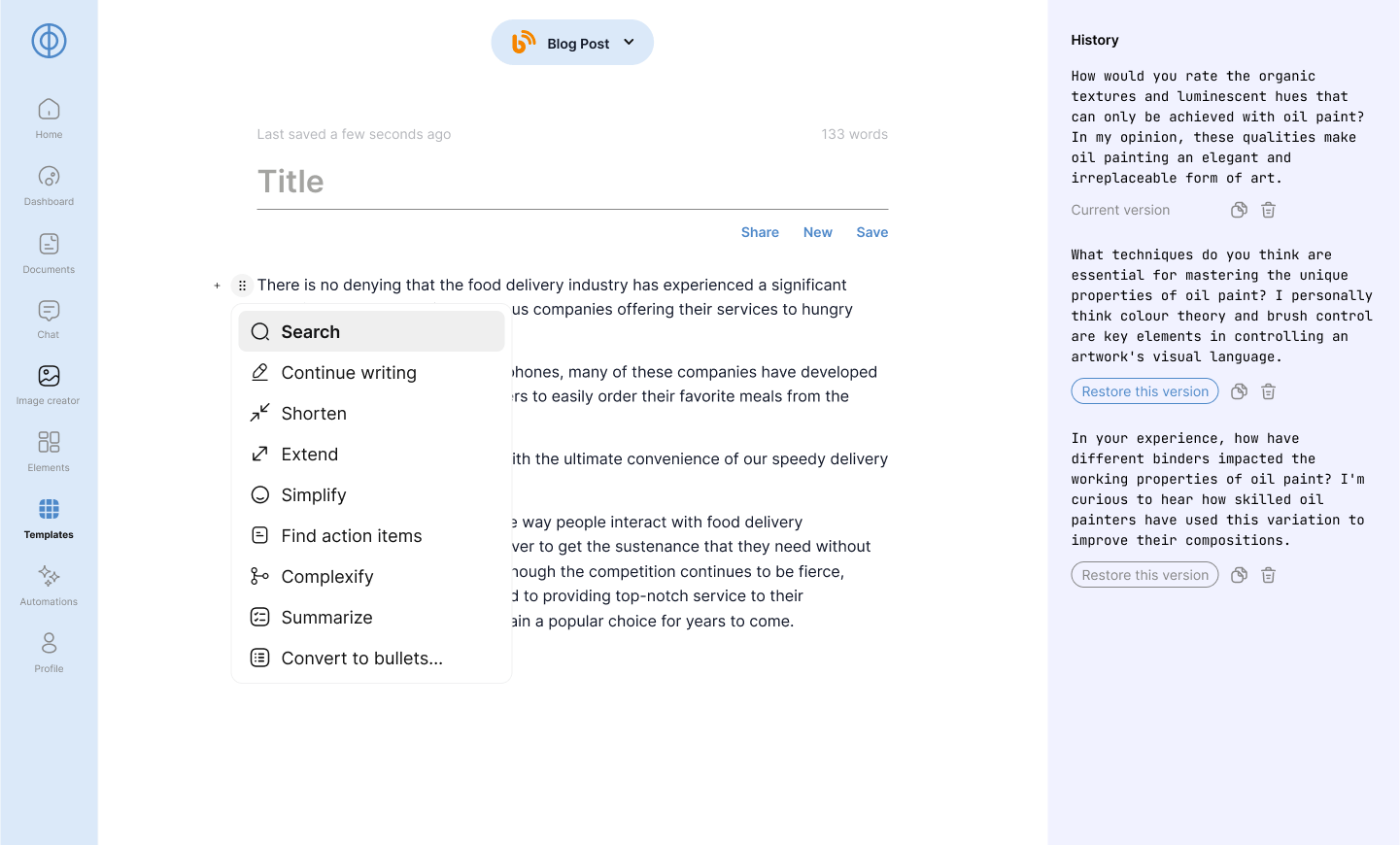This screenshot has width=1400, height=845.
Task: Restore the colour theory history version
Action: pos(1144,391)
